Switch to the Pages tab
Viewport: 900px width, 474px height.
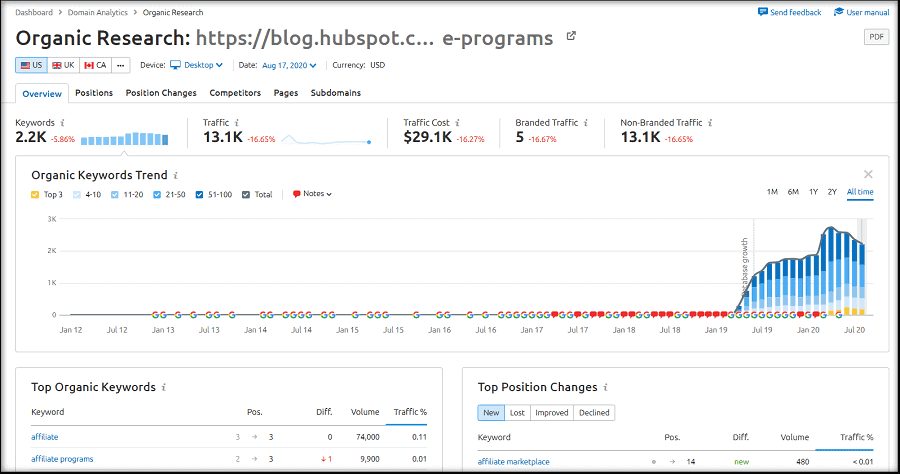click(x=286, y=93)
